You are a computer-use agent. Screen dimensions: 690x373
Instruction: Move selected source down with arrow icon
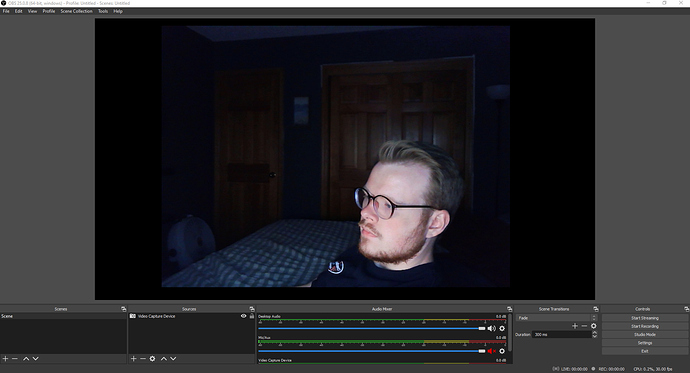click(173, 359)
